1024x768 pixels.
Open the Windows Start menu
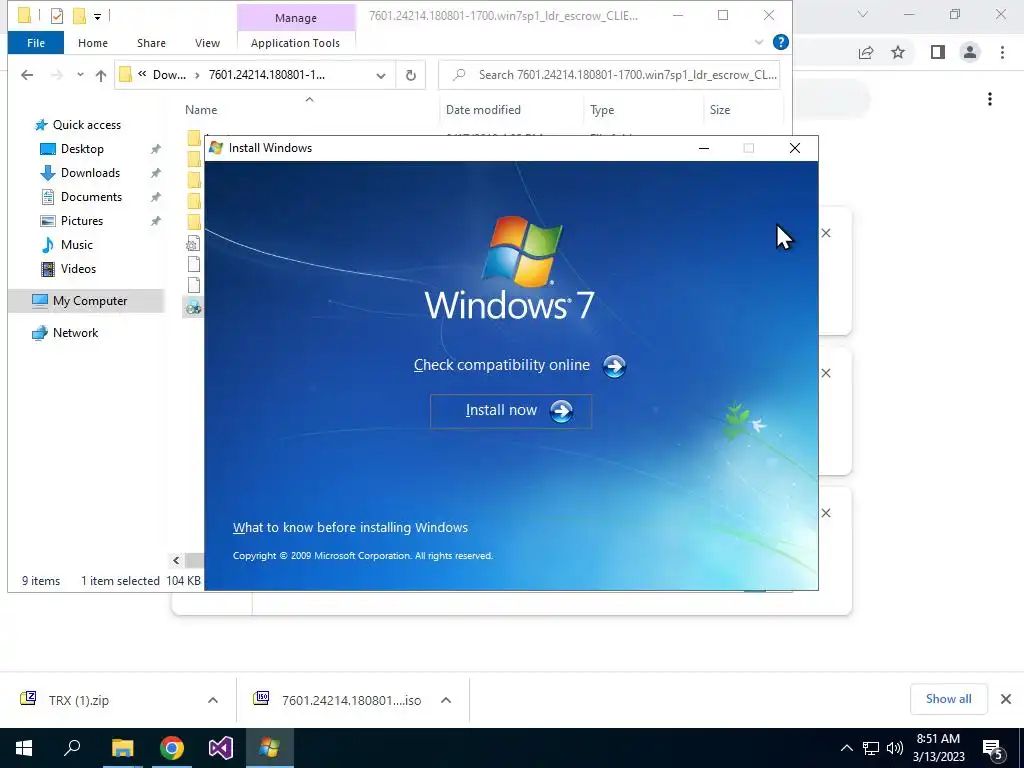(24, 748)
